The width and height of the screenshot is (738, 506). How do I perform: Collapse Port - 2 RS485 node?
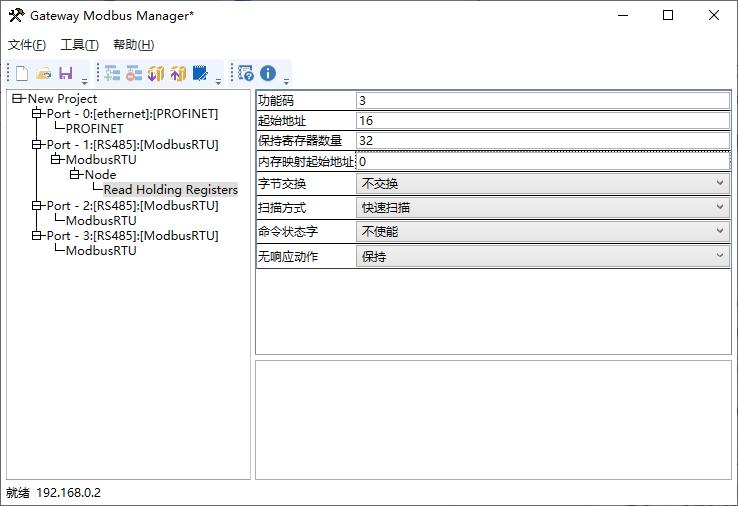[37, 206]
